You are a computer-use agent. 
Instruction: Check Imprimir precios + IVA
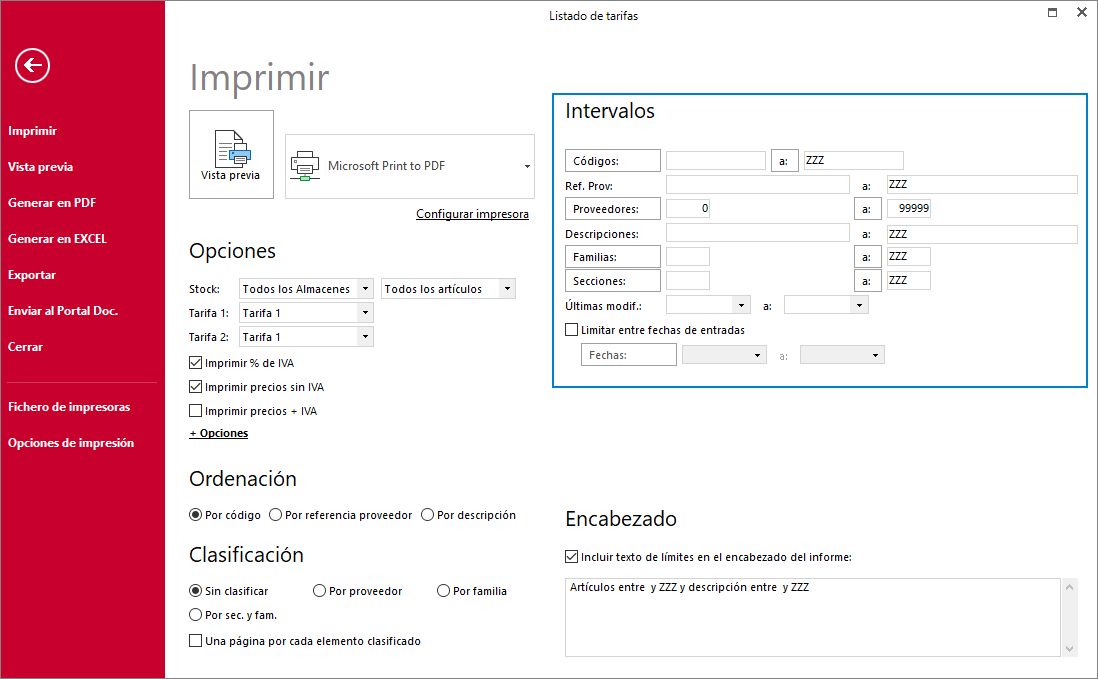point(195,411)
